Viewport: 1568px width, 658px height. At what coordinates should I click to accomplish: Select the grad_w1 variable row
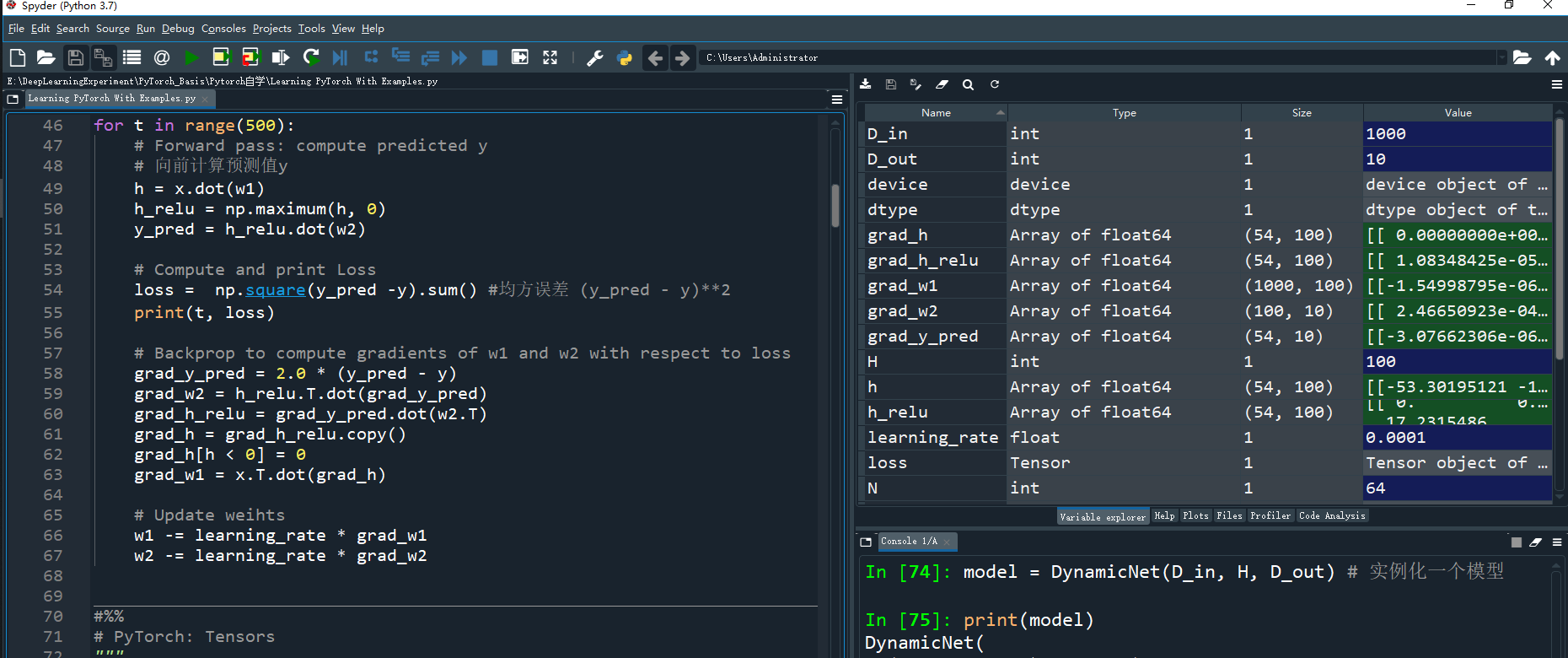[1208, 285]
